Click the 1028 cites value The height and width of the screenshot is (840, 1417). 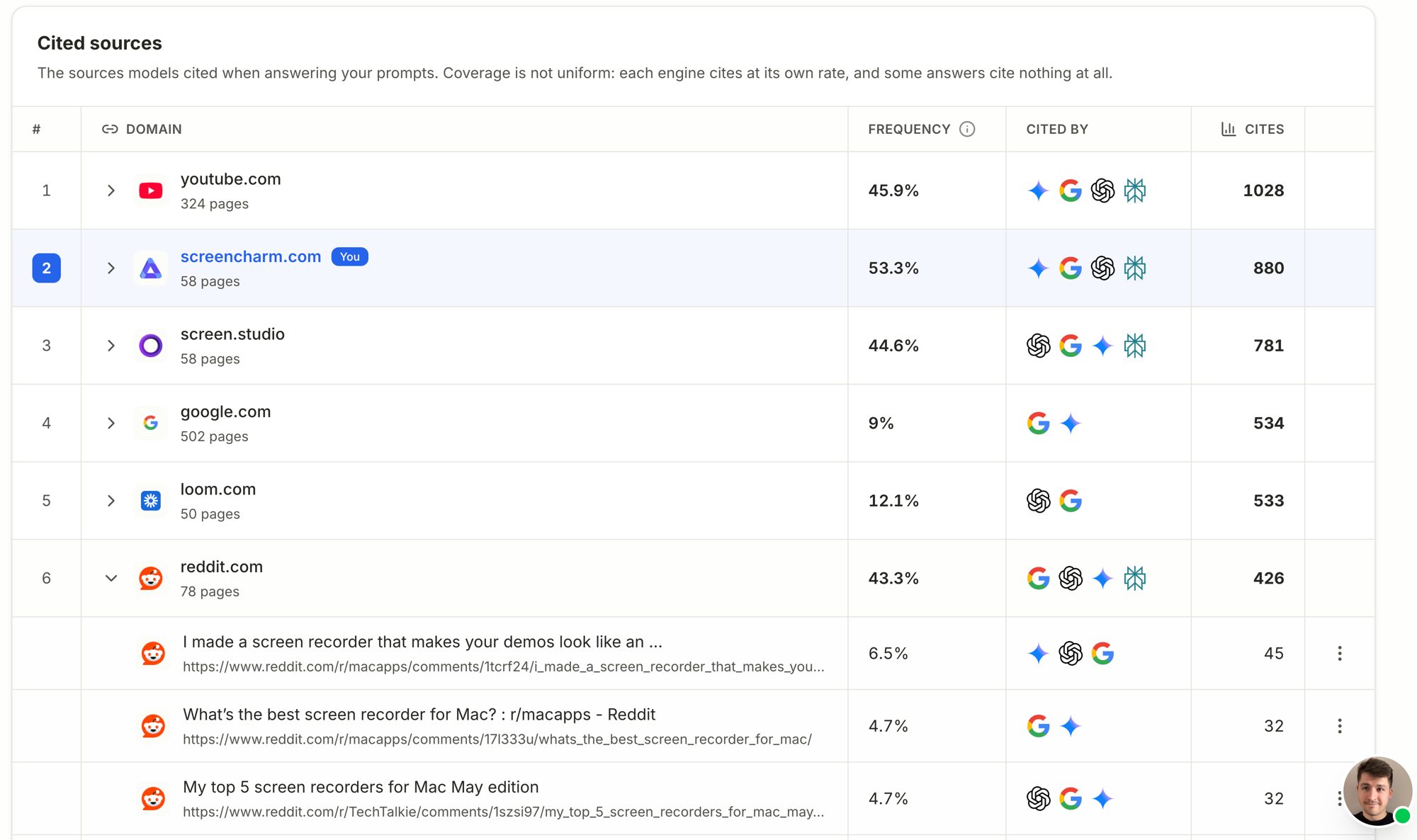coord(1263,191)
